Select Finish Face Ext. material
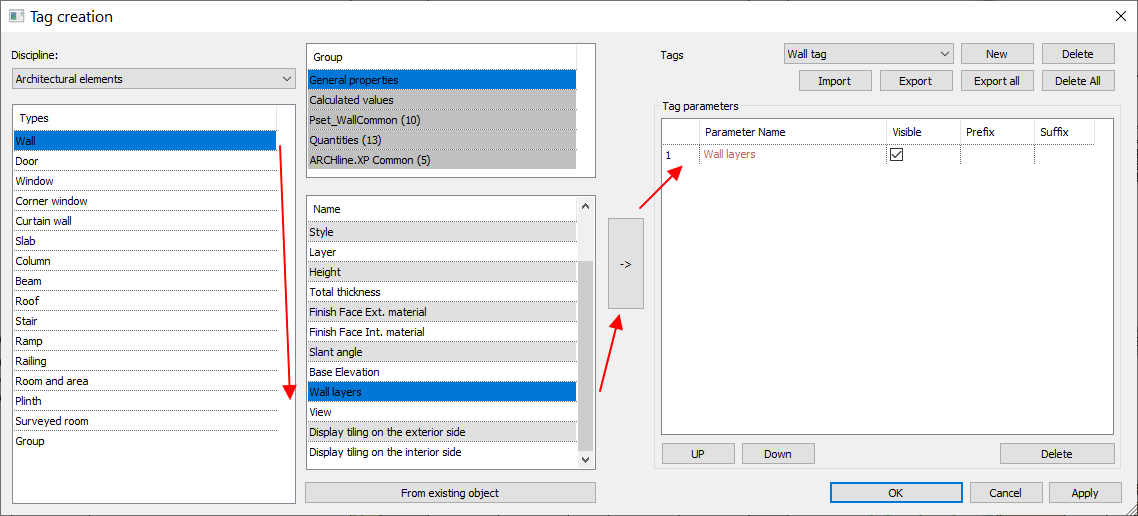 point(442,311)
